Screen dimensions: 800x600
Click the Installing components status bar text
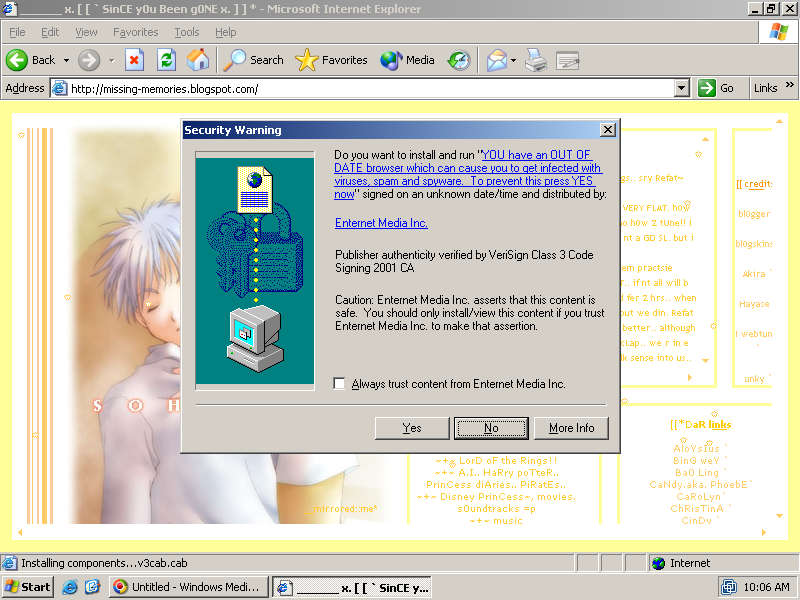pos(104,563)
